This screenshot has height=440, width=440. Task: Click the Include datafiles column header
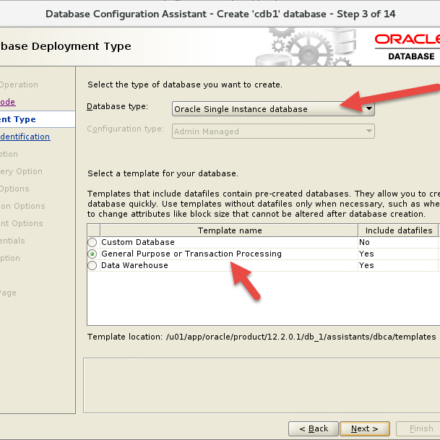(x=399, y=230)
